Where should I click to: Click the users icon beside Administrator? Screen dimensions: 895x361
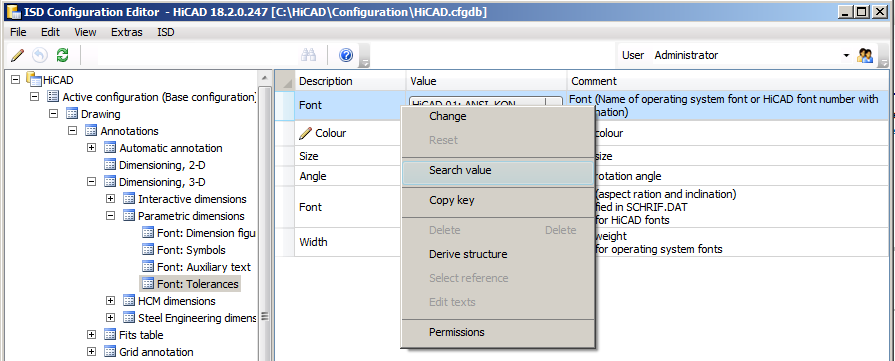coord(865,55)
